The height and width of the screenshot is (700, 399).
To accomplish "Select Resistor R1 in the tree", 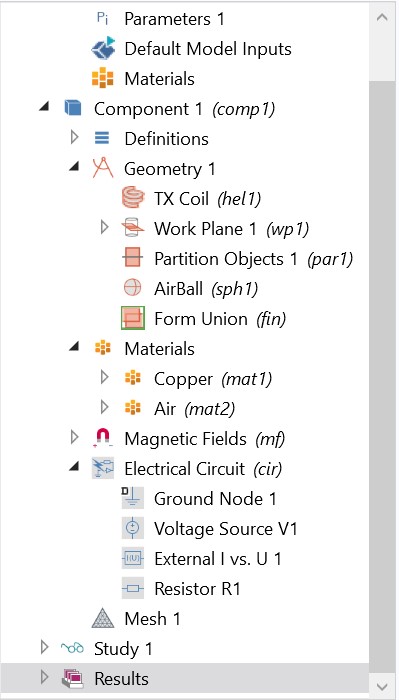I will [x=181, y=589].
